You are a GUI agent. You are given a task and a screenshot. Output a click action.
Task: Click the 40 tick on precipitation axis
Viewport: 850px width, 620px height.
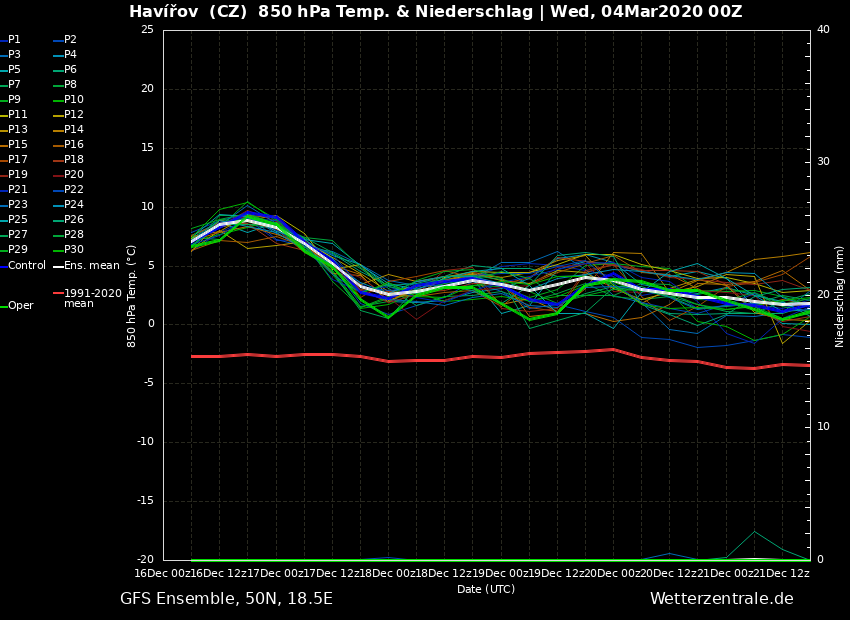click(x=823, y=30)
